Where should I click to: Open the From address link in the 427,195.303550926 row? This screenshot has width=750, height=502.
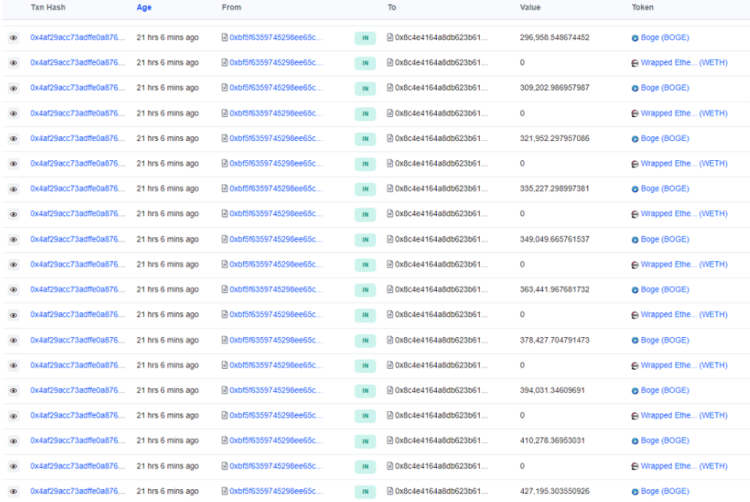coord(276,491)
